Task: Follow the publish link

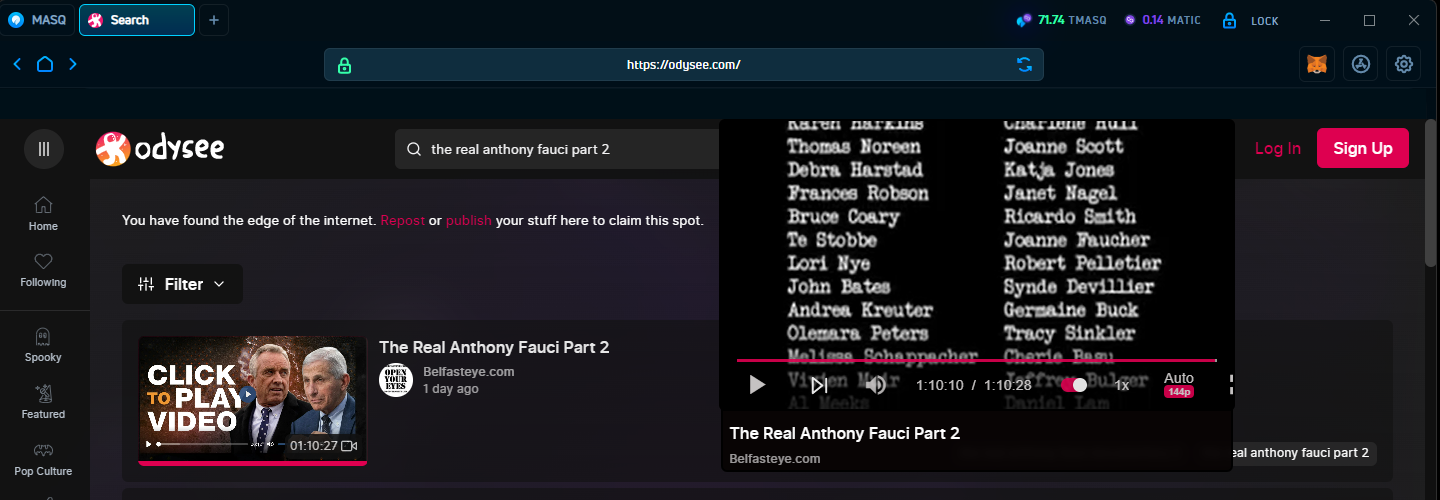Action: point(469,220)
